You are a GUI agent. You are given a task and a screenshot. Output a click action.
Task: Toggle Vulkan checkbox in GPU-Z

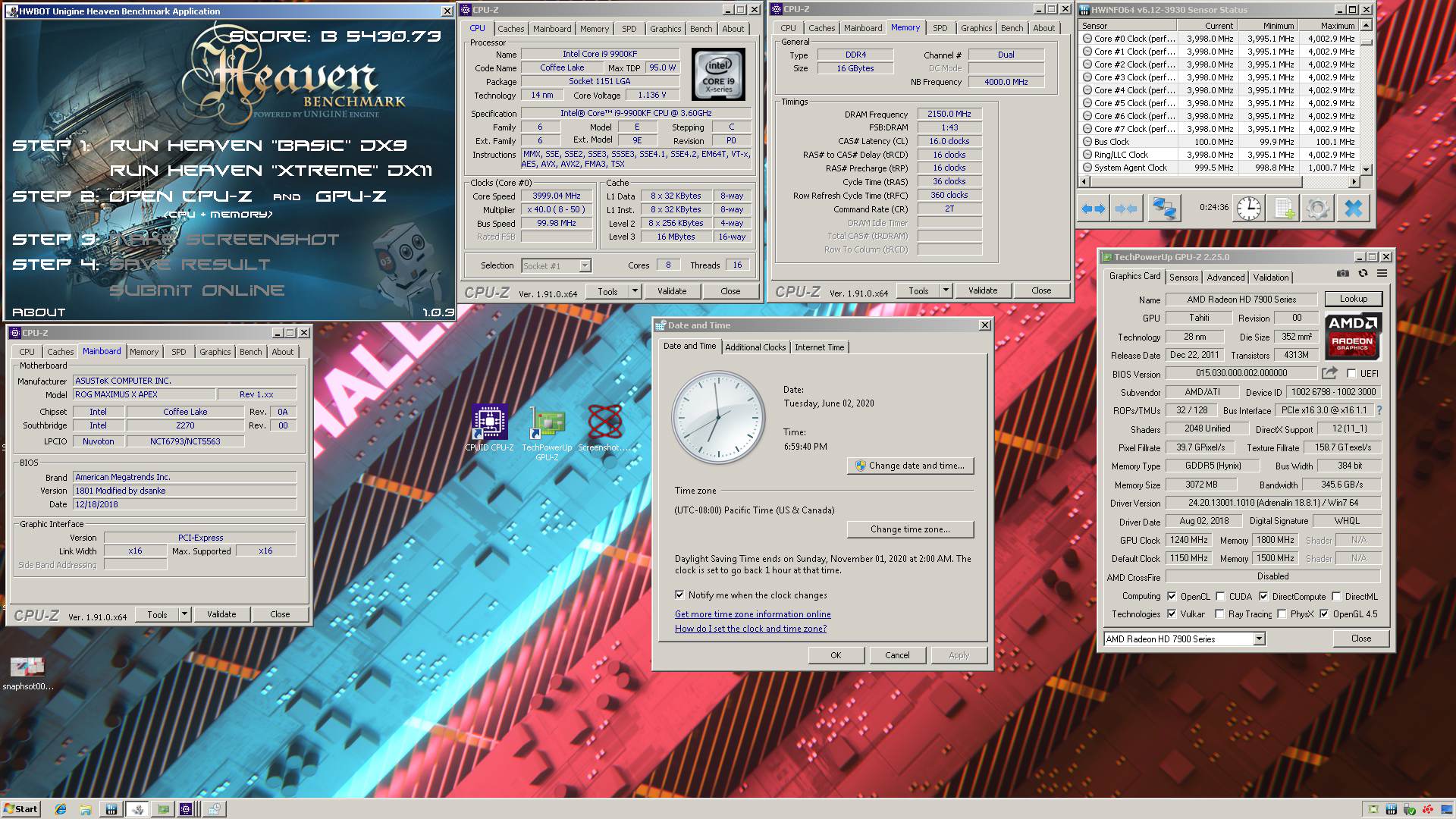pos(1172,614)
